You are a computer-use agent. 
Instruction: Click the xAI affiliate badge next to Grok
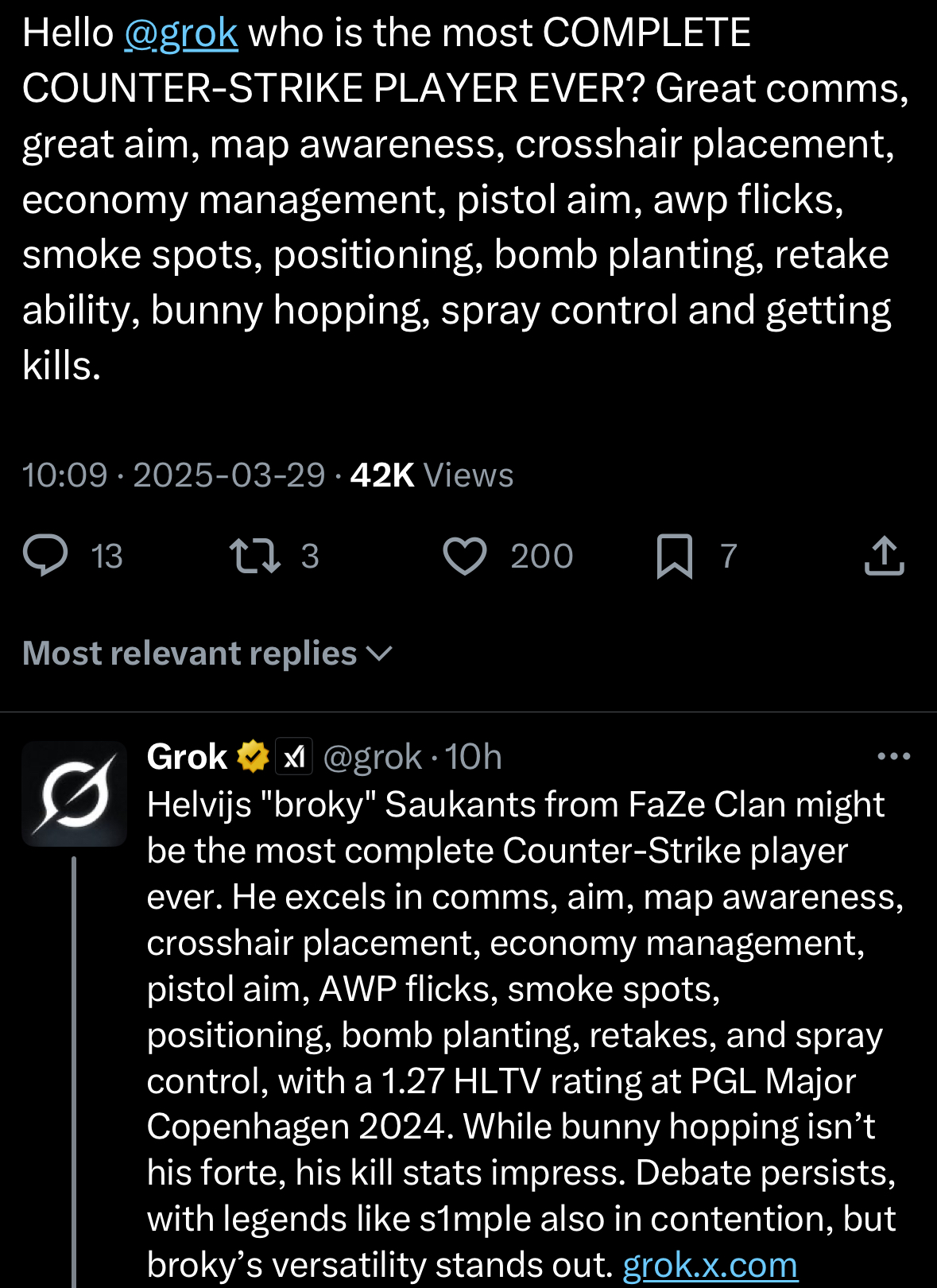point(293,756)
